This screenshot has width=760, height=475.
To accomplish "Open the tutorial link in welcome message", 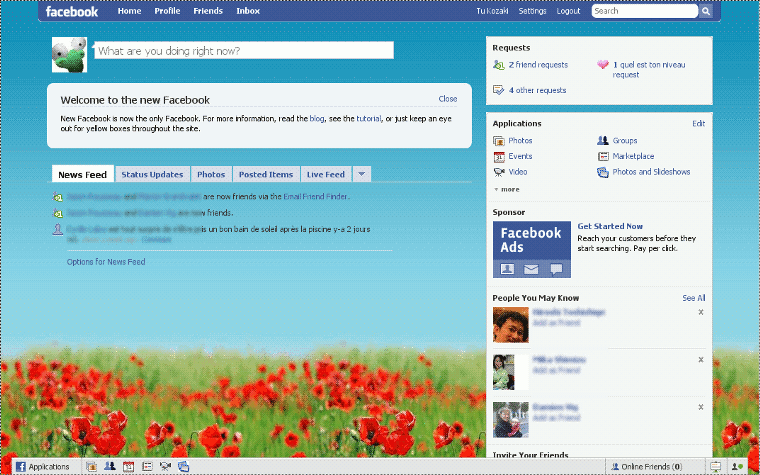I will click(369, 118).
